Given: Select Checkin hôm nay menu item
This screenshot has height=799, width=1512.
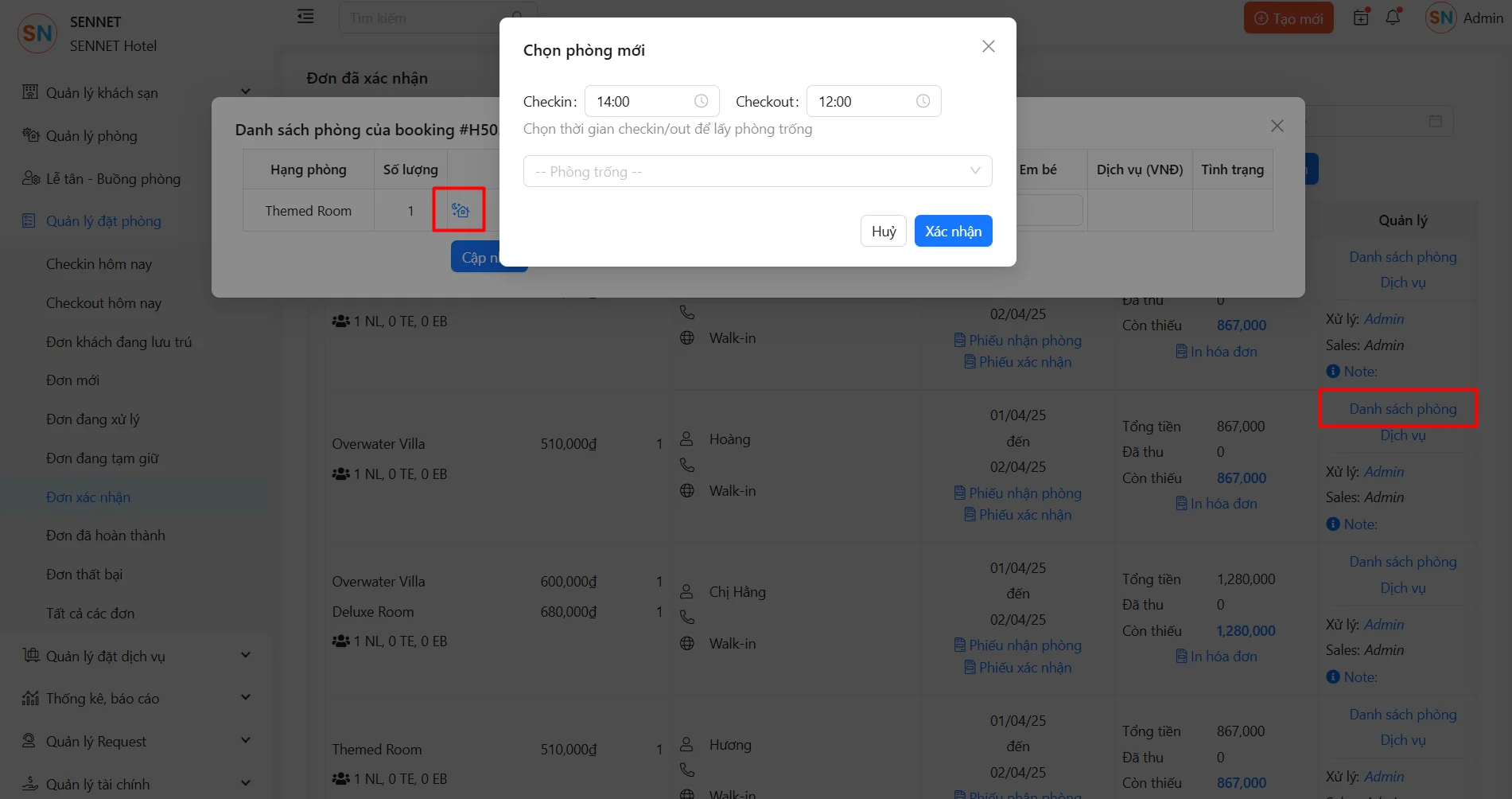Looking at the screenshot, I should pyautogui.click(x=99, y=264).
